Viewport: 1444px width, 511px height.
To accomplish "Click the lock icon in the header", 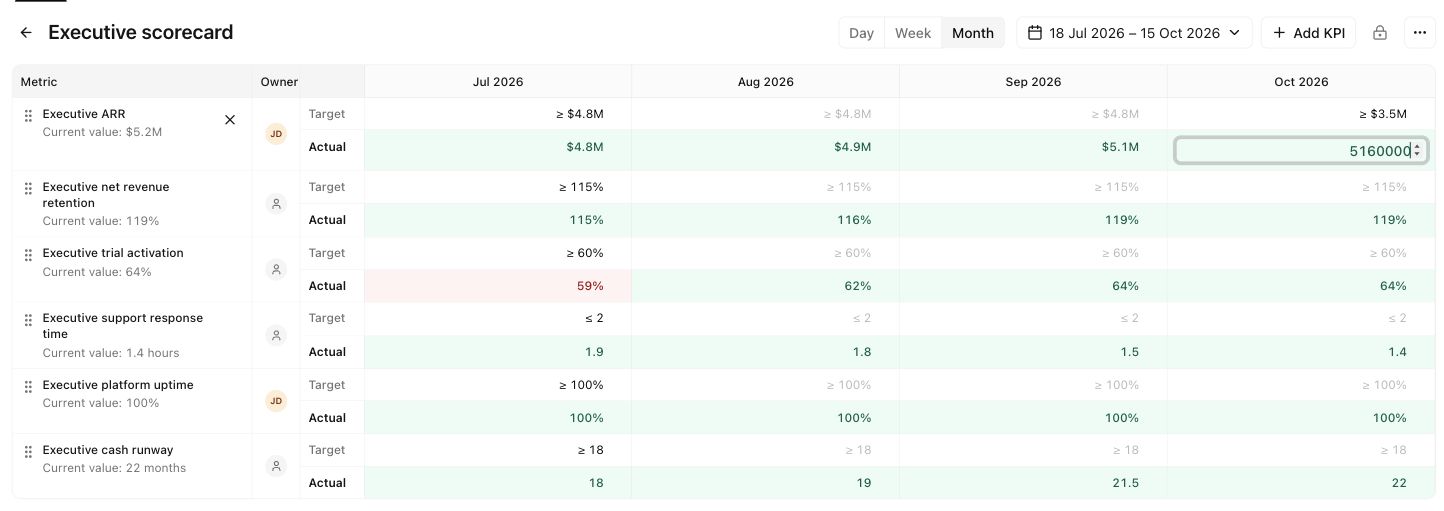I will (1380, 33).
